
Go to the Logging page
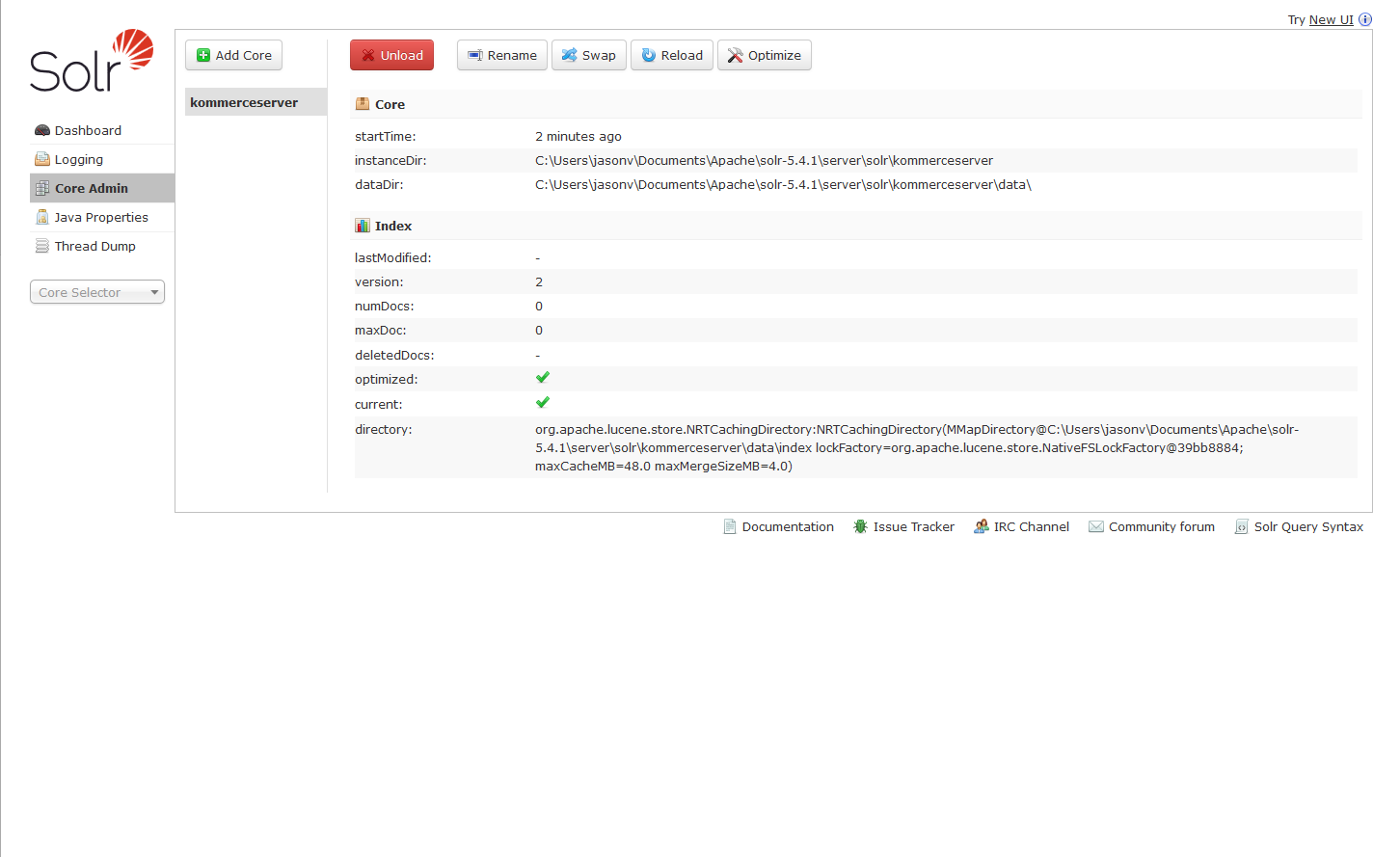click(102, 159)
